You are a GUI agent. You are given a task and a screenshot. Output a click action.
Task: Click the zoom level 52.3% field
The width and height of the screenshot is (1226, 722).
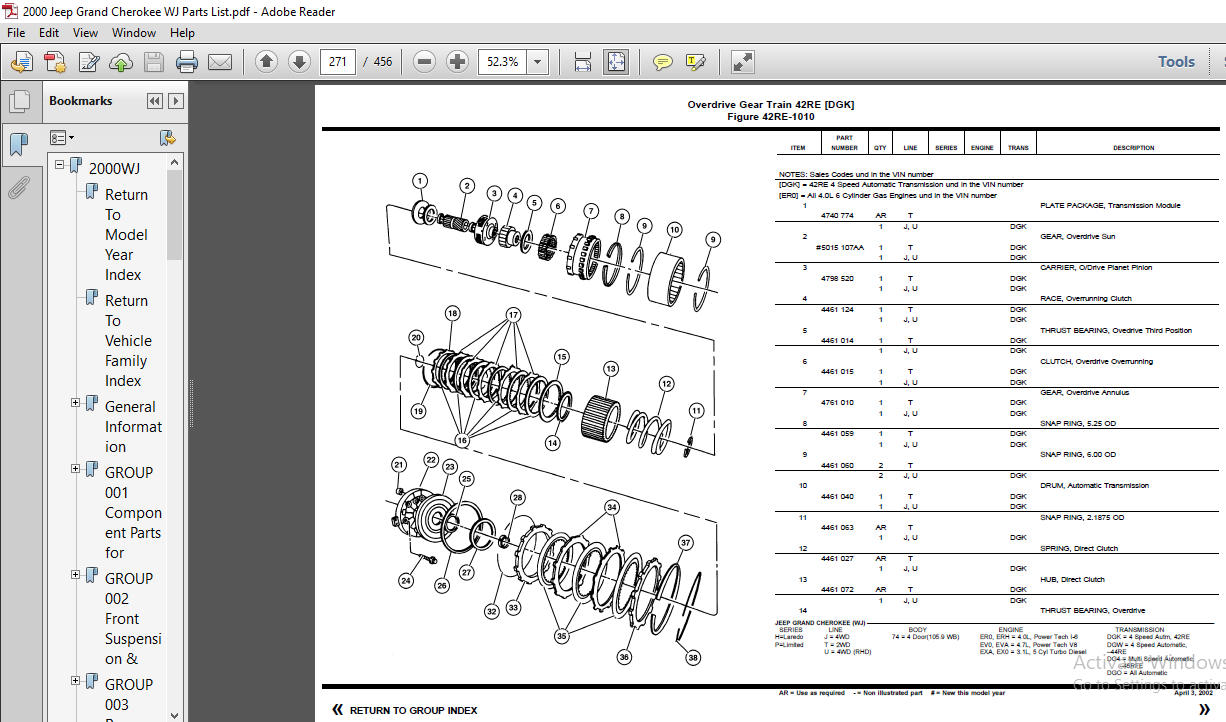[503, 62]
